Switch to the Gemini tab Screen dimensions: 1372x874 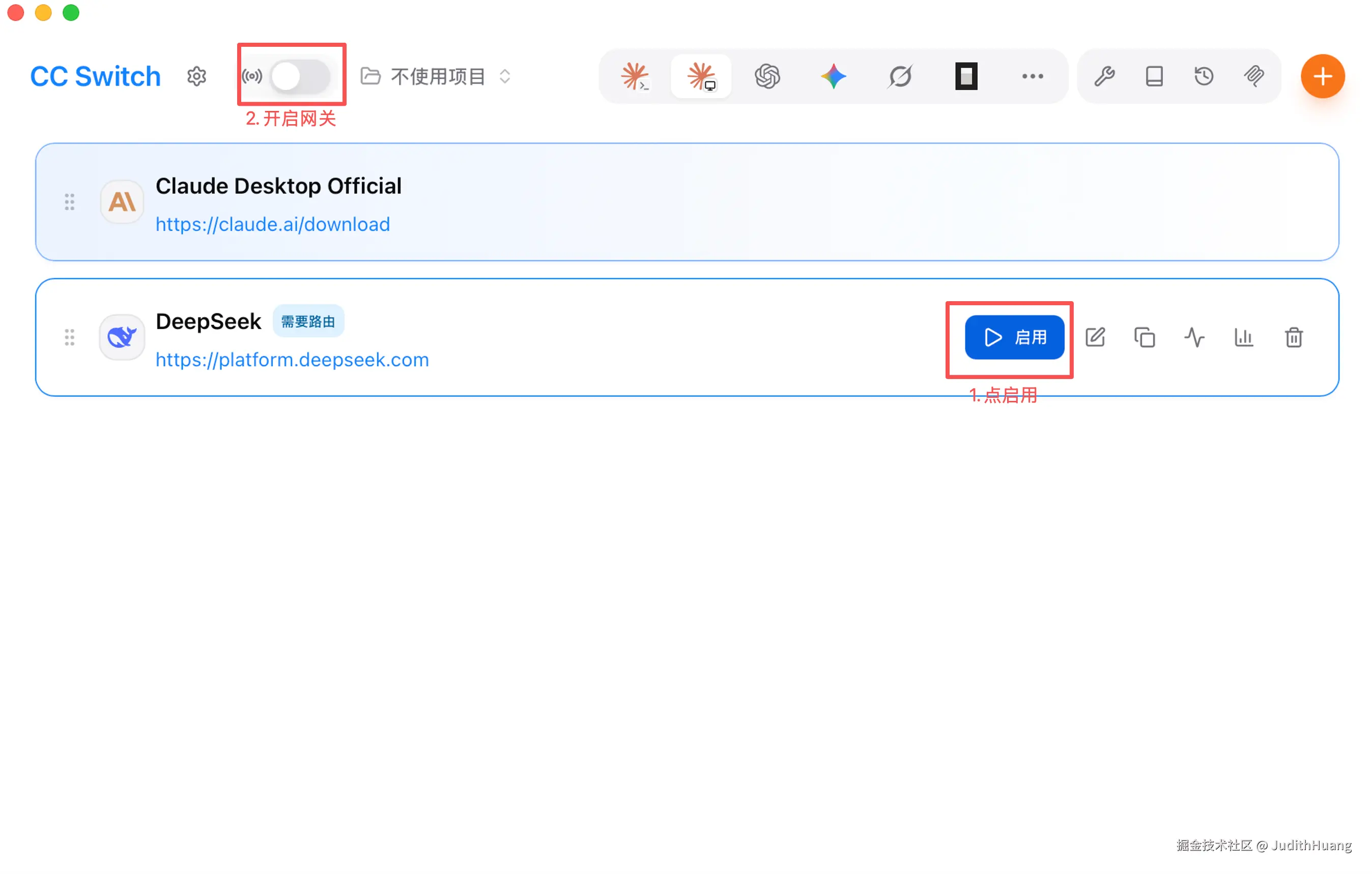834,76
